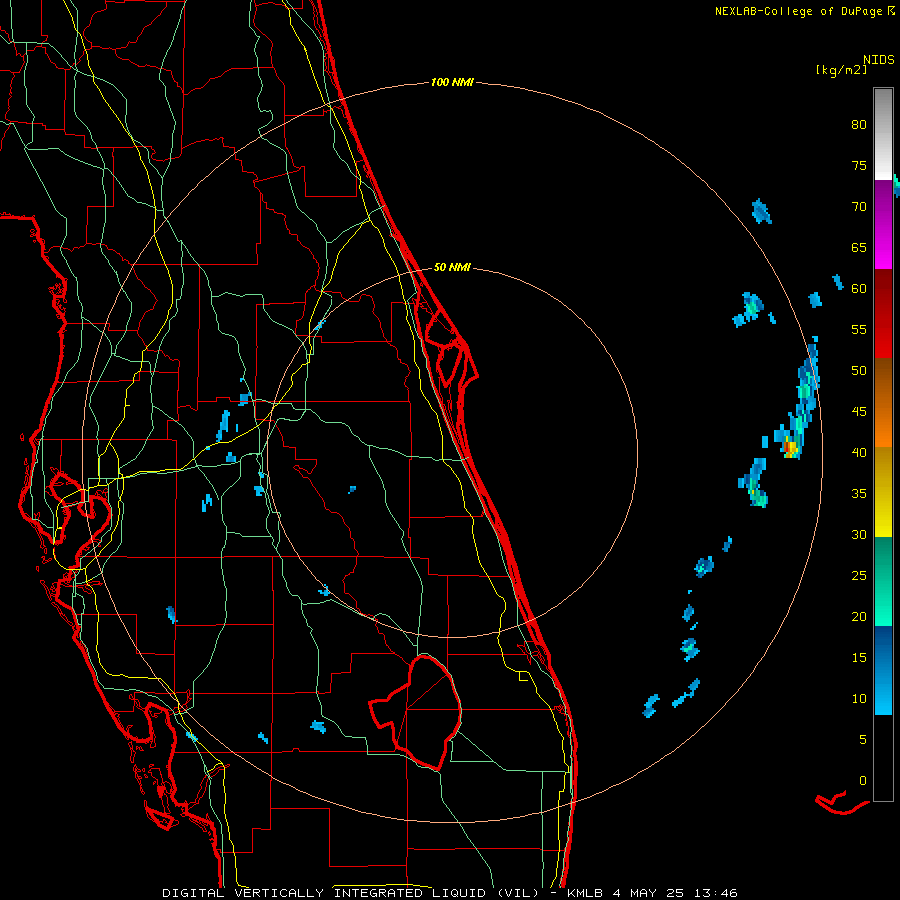This screenshot has width=900, height=900.
Task: Click the '55' value on the color scale
Action: (x=859, y=329)
